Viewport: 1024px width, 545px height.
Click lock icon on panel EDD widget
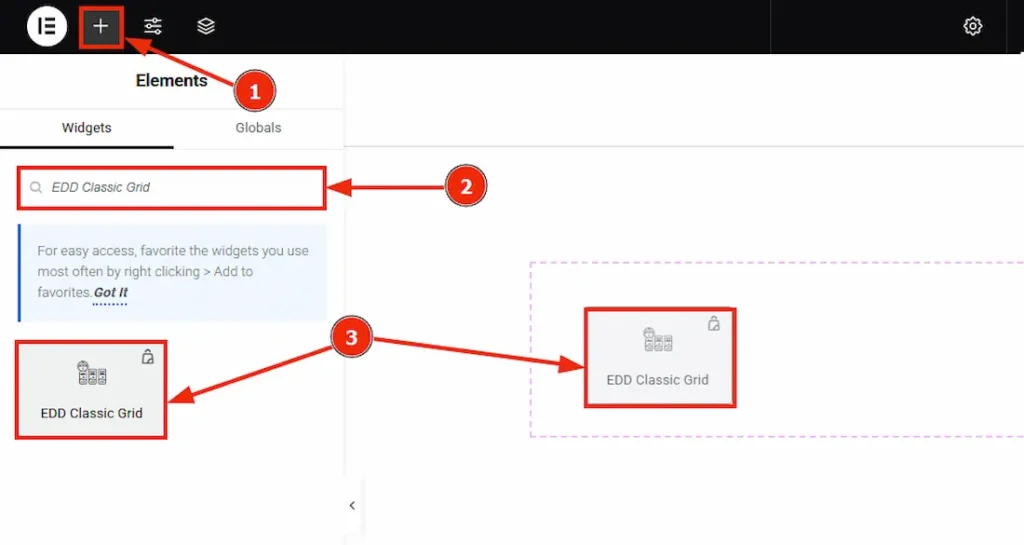point(148,356)
